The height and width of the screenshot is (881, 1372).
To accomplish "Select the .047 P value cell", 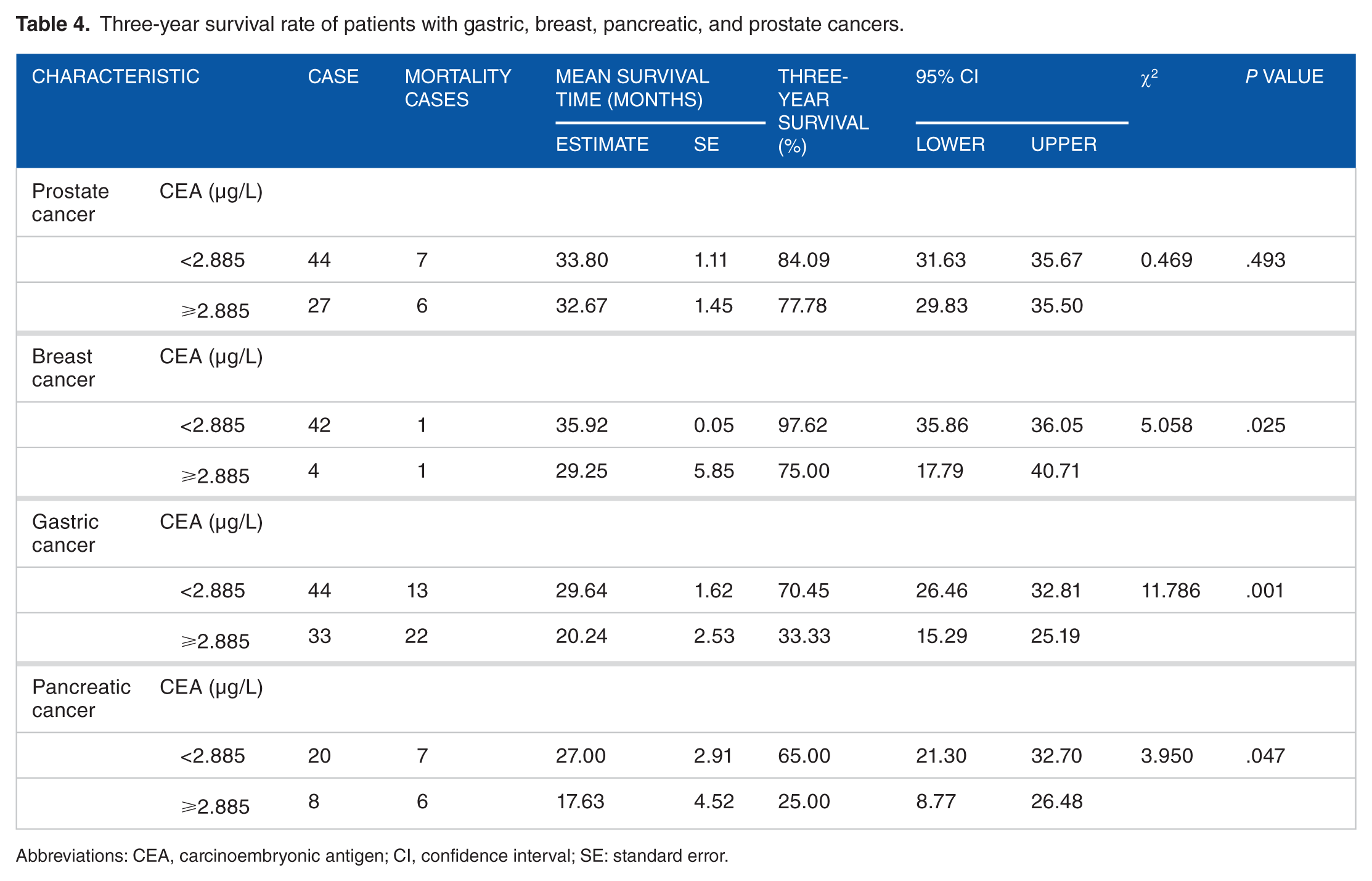I will pos(1265,756).
